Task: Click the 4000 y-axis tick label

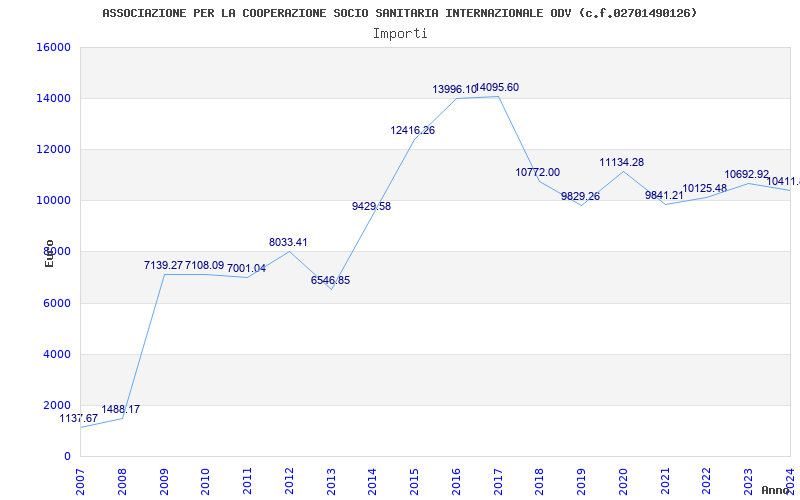Action: pyautogui.click(x=57, y=355)
